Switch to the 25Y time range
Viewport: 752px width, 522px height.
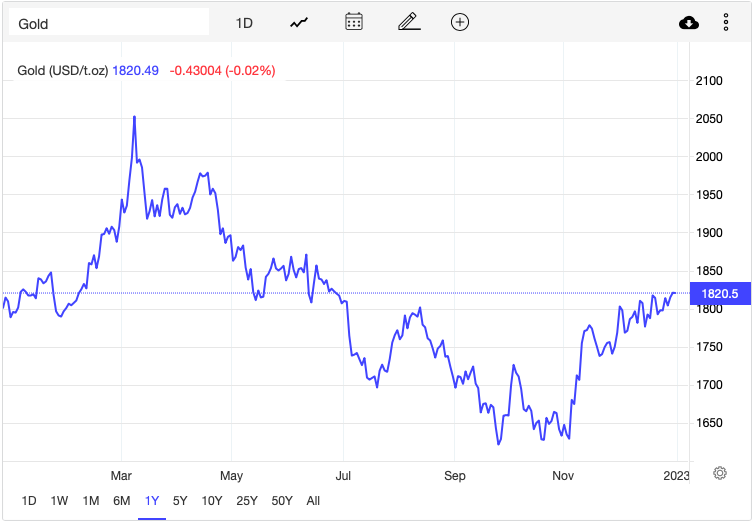[x=247, y=501]
